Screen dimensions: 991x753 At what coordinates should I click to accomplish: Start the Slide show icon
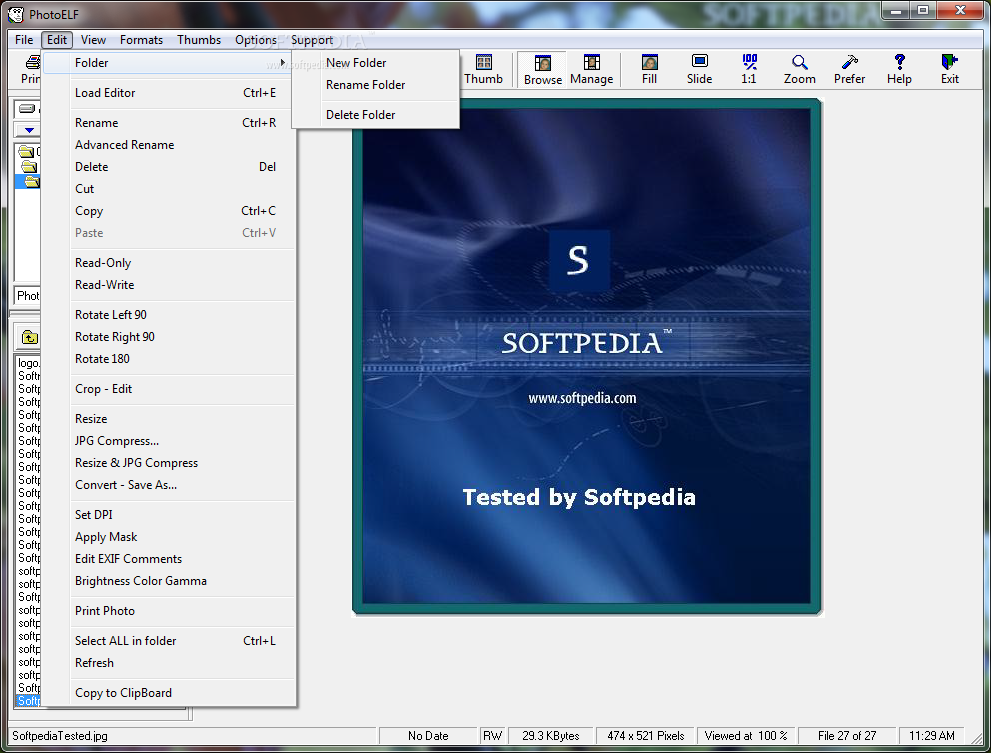click(699, 69)
